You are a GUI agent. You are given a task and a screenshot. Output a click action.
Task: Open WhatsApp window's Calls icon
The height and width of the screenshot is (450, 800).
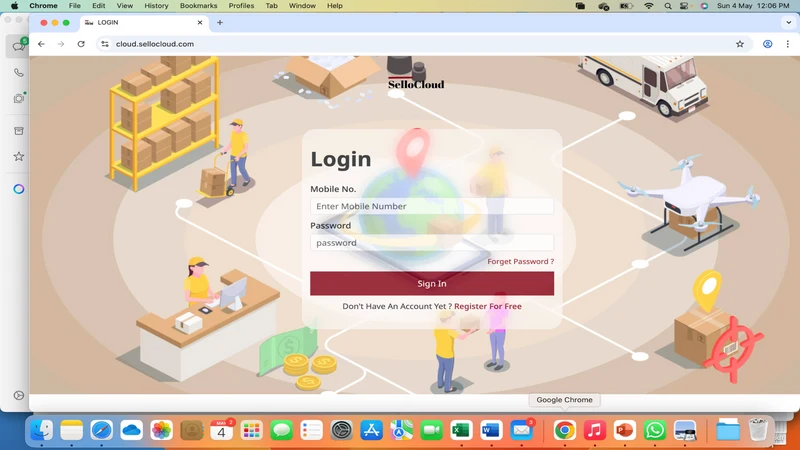click(19, 72)
